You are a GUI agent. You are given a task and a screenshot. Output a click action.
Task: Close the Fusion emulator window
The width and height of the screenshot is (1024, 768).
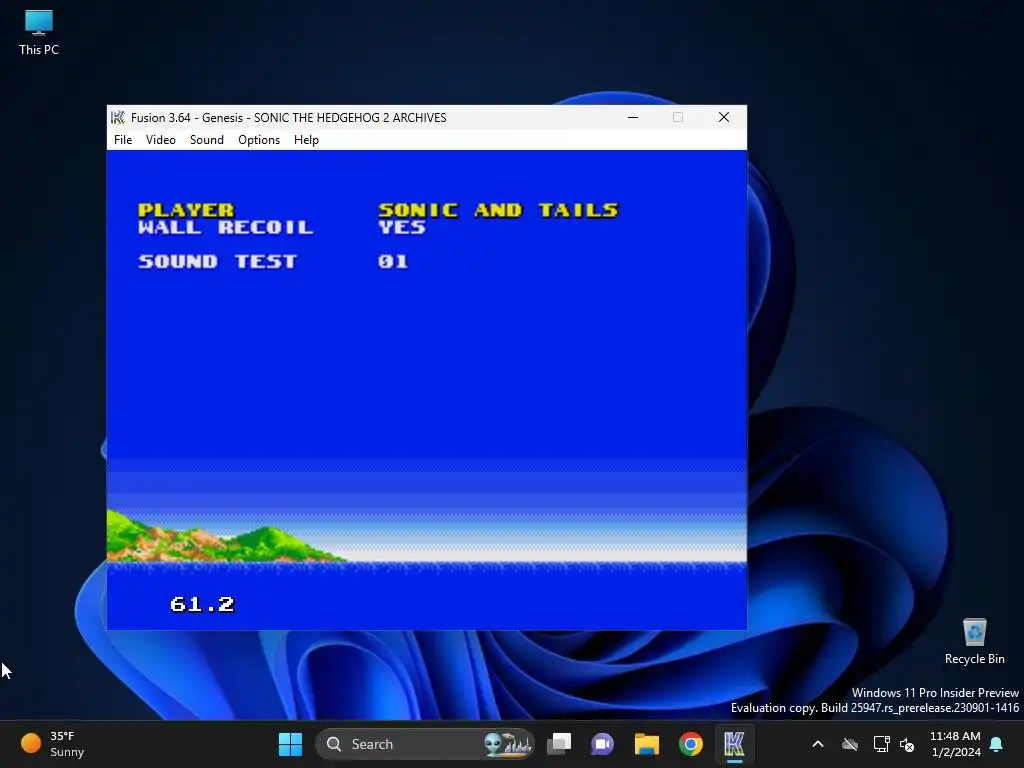pyautogui.click(x=724, y=118)
